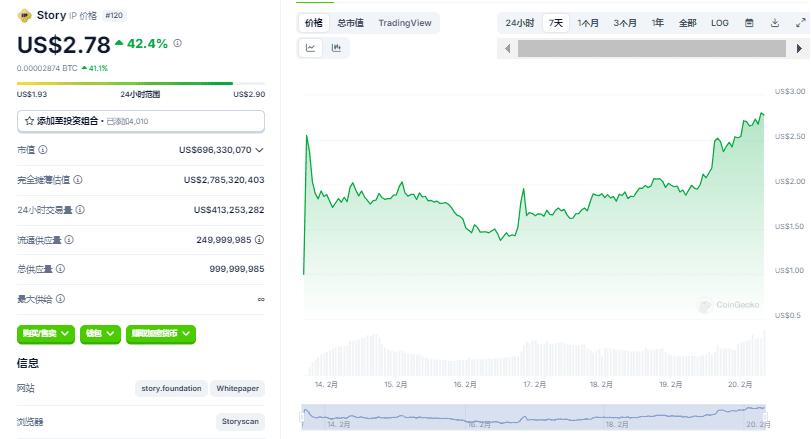The image size is (811, 439).
Task: Select the 价格 chart tab
Action: (314, 23)
